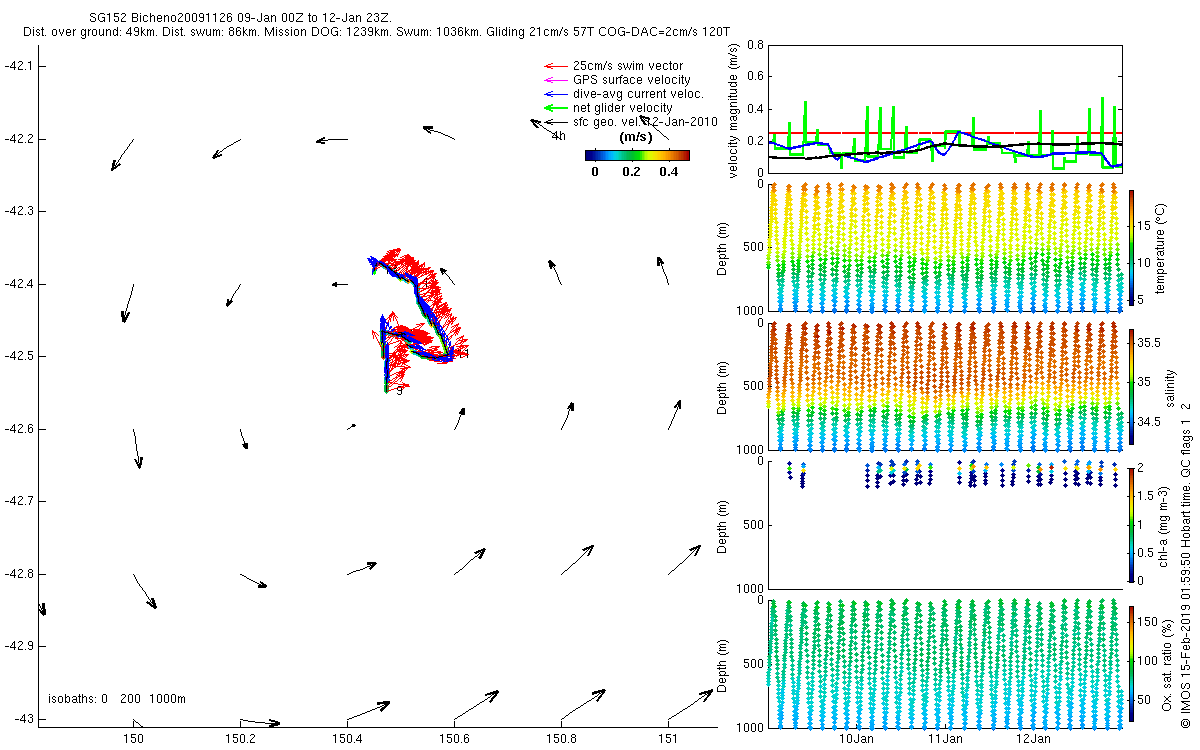Viewport: 1200px width, 750px height.
Task: Click oxygen colorbar tick '150'
Action: [1147, 622]
